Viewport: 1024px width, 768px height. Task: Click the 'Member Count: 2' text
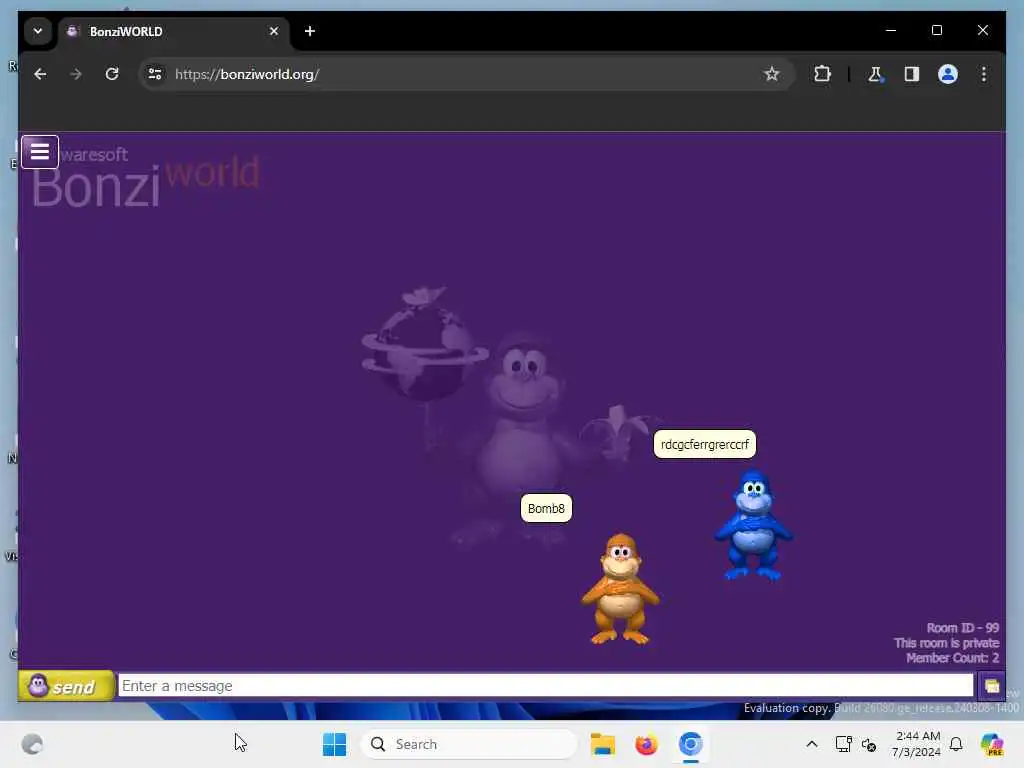click(x=952, y=658)
